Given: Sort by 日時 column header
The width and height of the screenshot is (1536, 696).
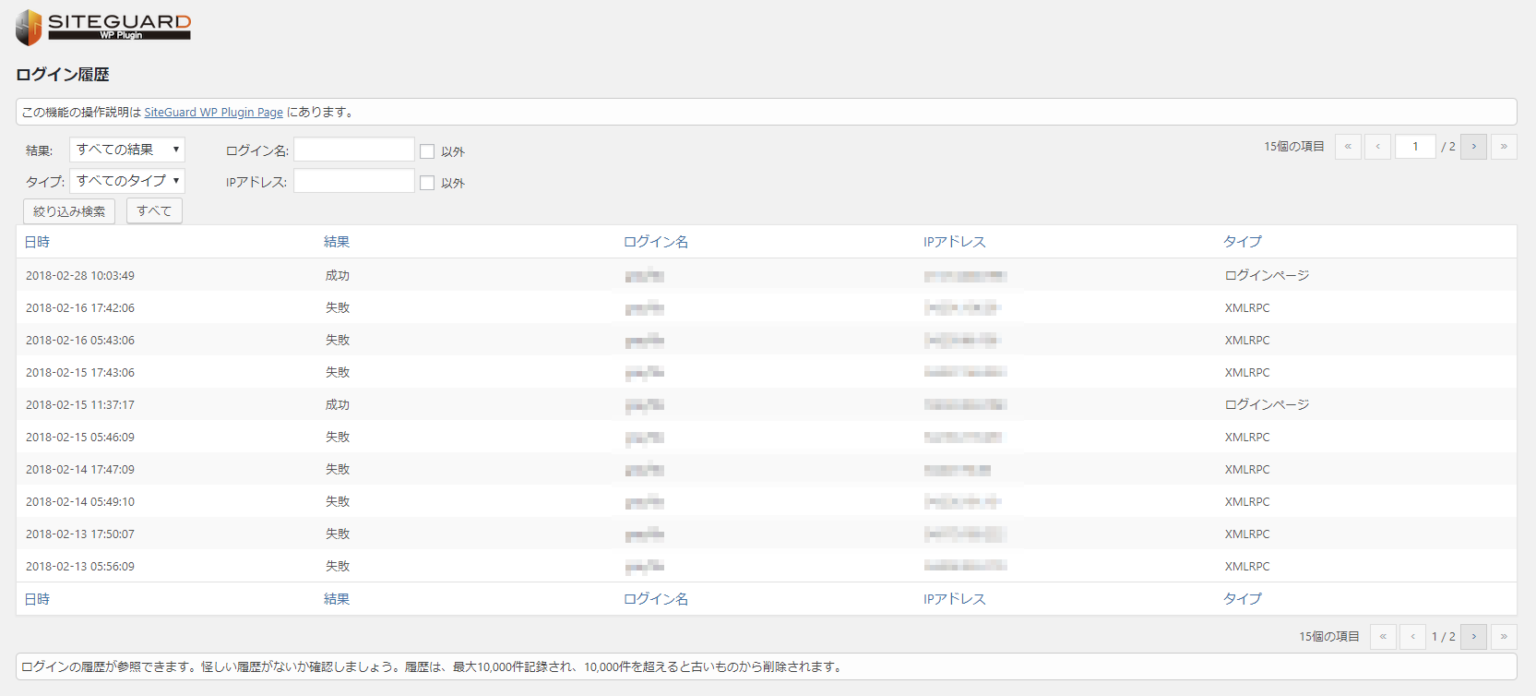Looking at the screenshot, I should 37,242.
